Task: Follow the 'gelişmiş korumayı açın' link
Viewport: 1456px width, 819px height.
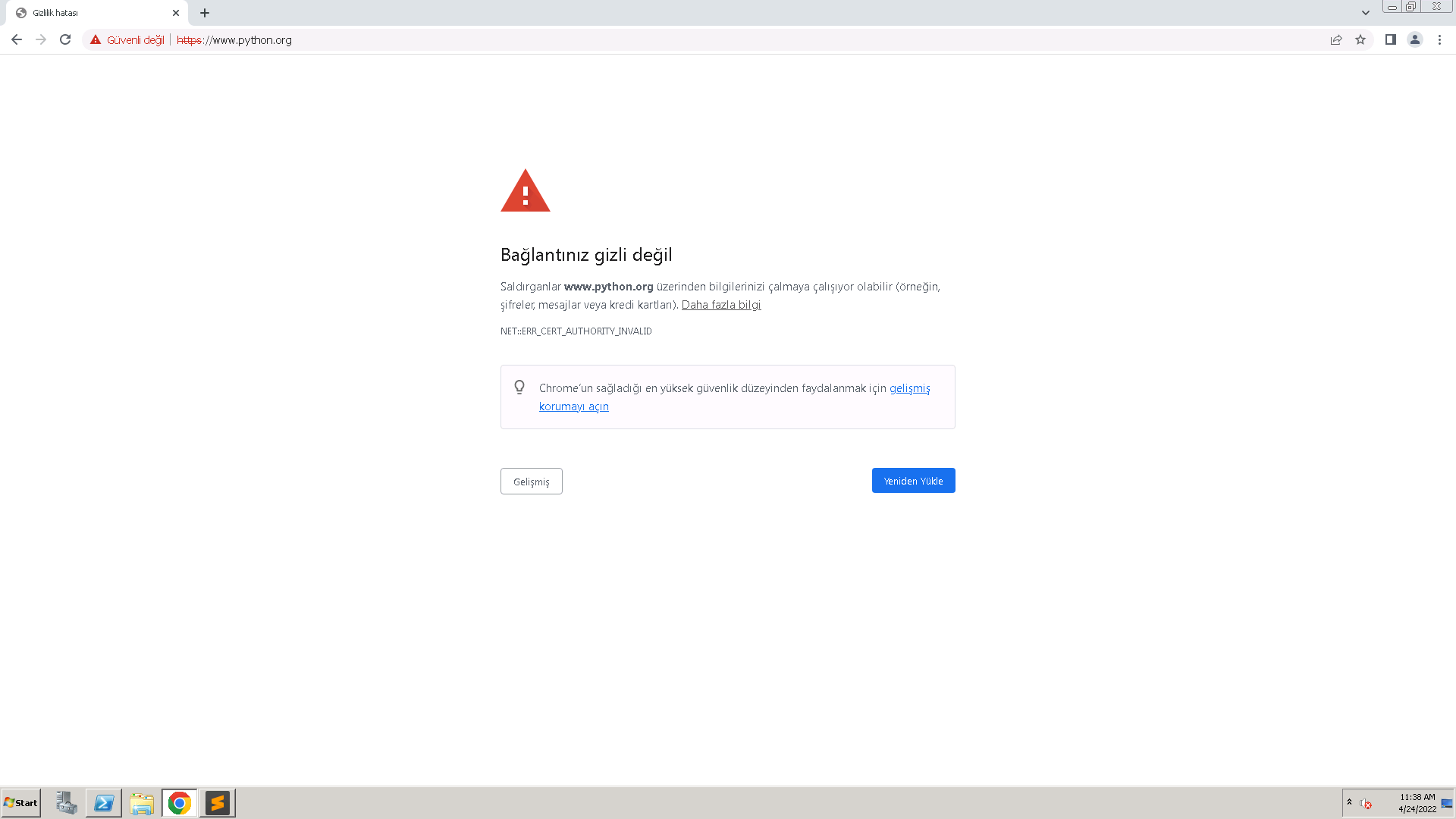Action: tap(734, 397)
